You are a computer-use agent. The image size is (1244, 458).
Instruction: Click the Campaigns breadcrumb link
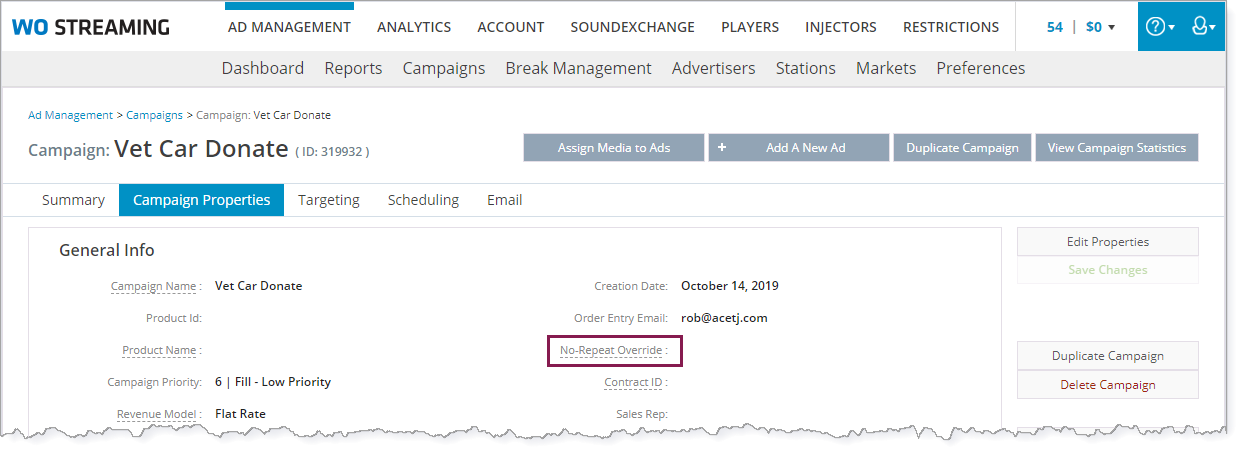pos(154,115)
